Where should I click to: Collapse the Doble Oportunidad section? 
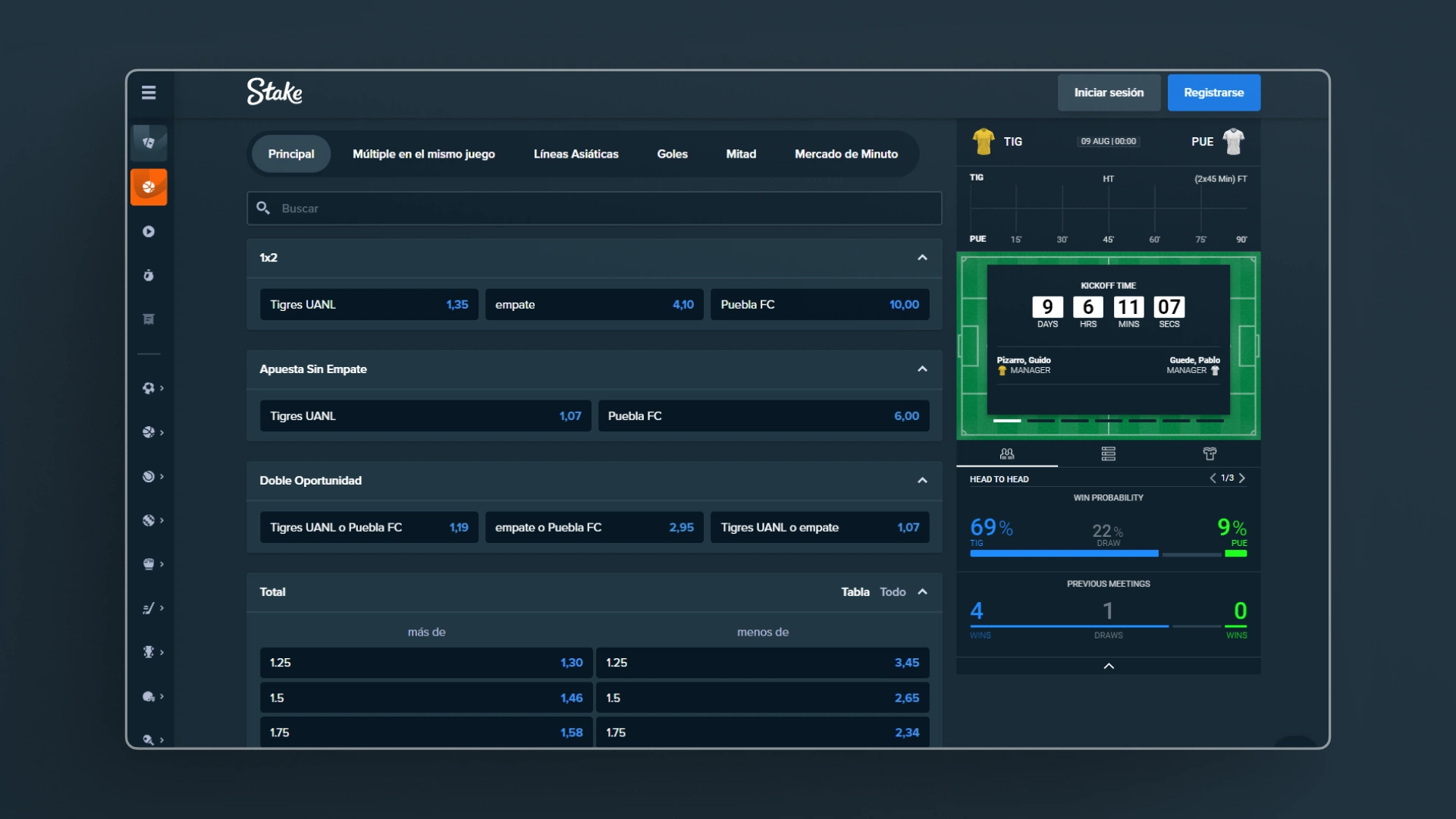tap(922, 481)
